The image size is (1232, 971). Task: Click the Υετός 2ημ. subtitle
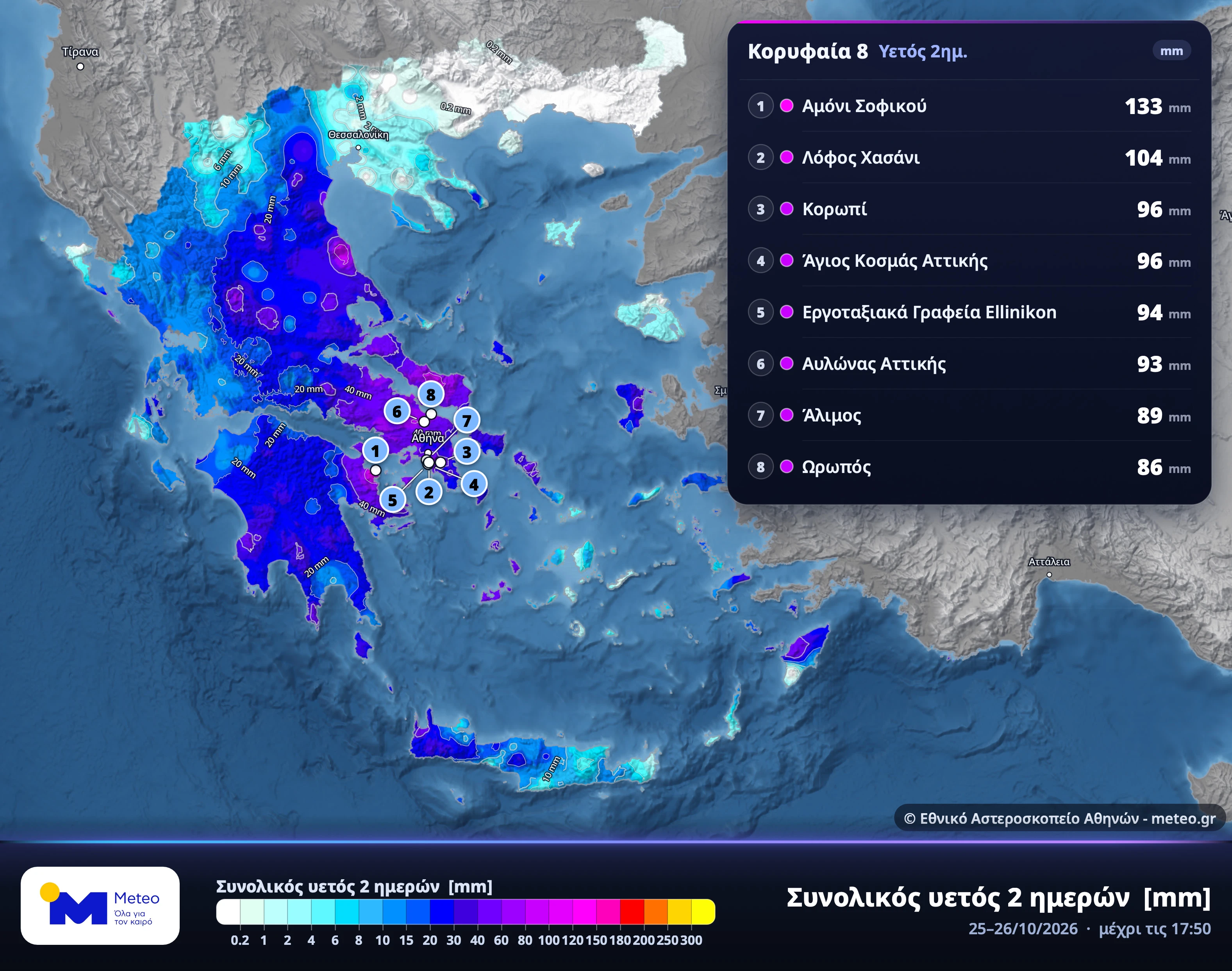(923, 52)
